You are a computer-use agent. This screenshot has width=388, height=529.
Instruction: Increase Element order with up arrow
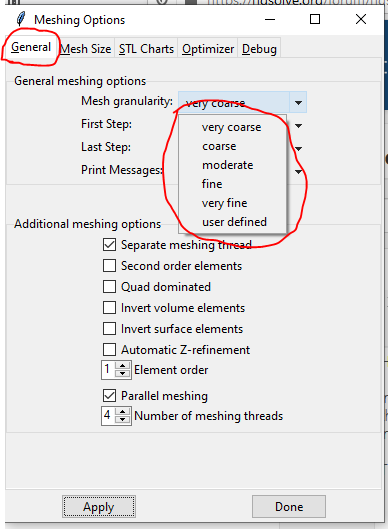(x=122, y=366)
